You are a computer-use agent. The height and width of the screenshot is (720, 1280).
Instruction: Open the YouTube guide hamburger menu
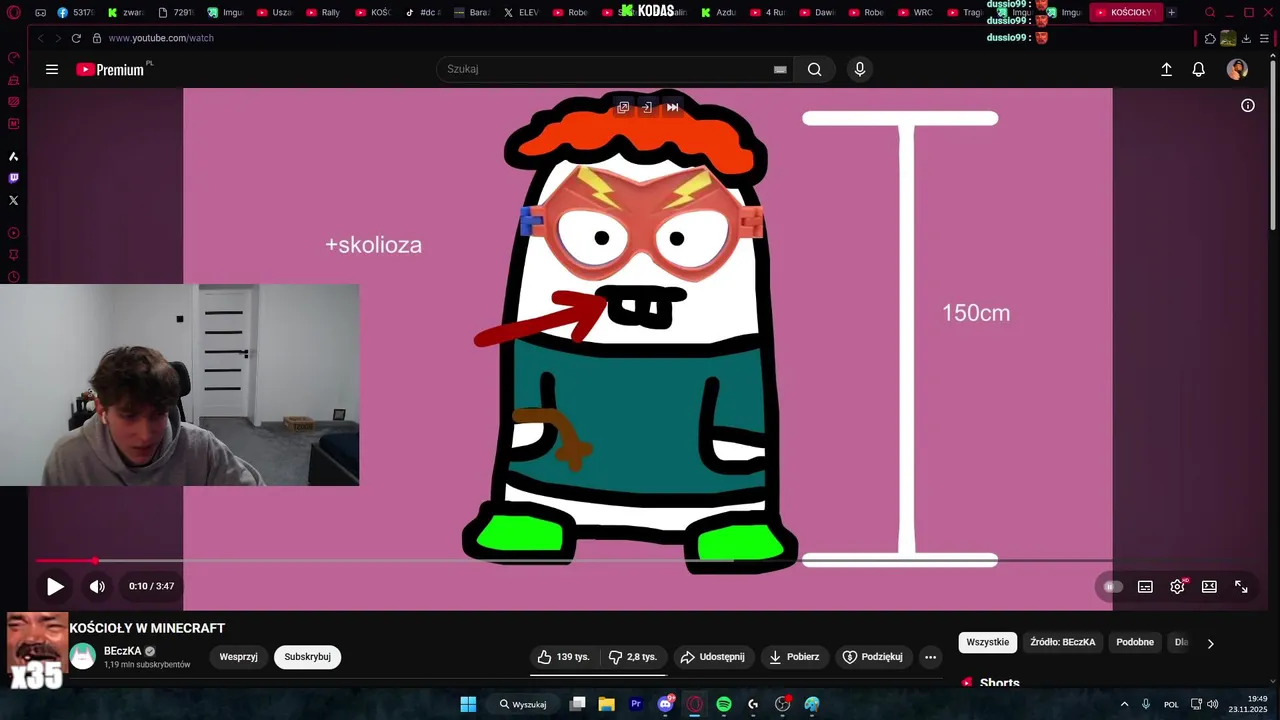point(52,70)
